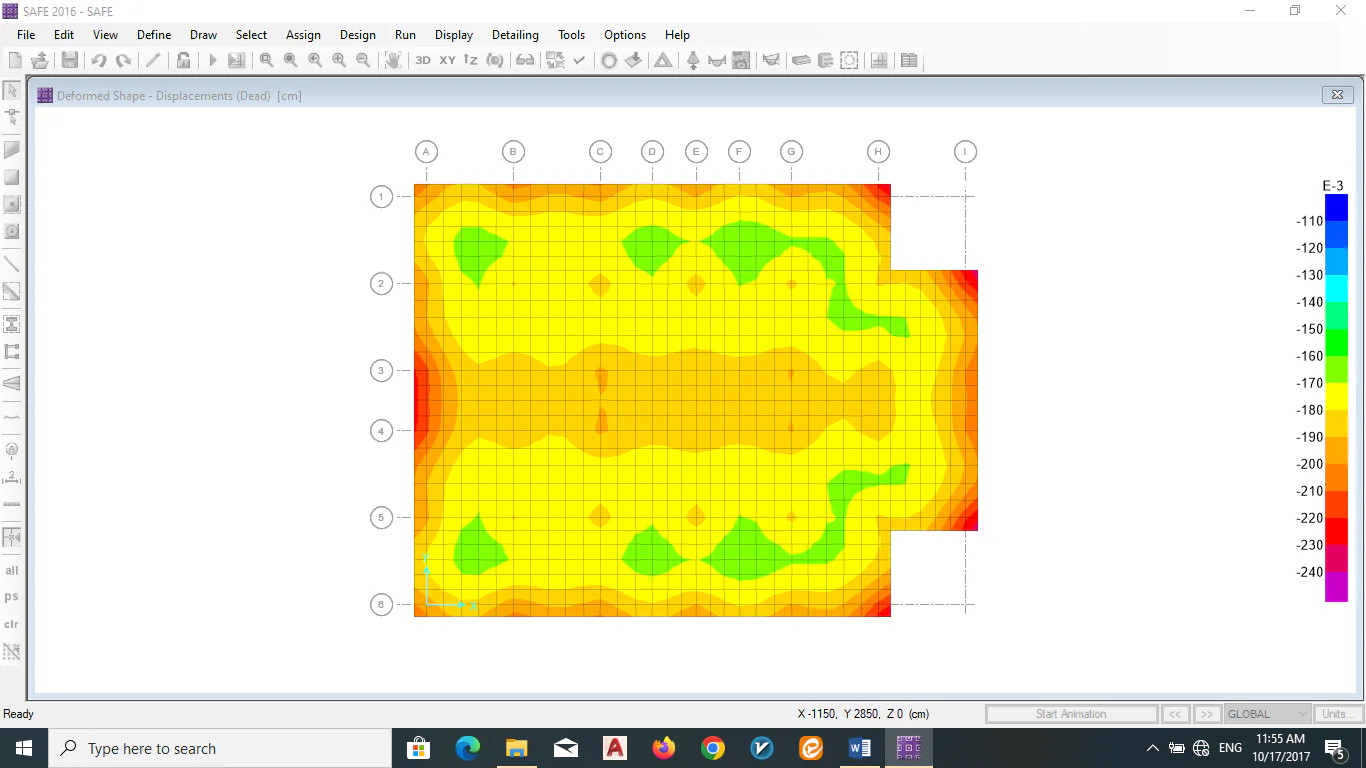Open the GLOBAL coordinate system dropdown
The width and height of the screenshot is (1366, 768).
pos(1267,714)
